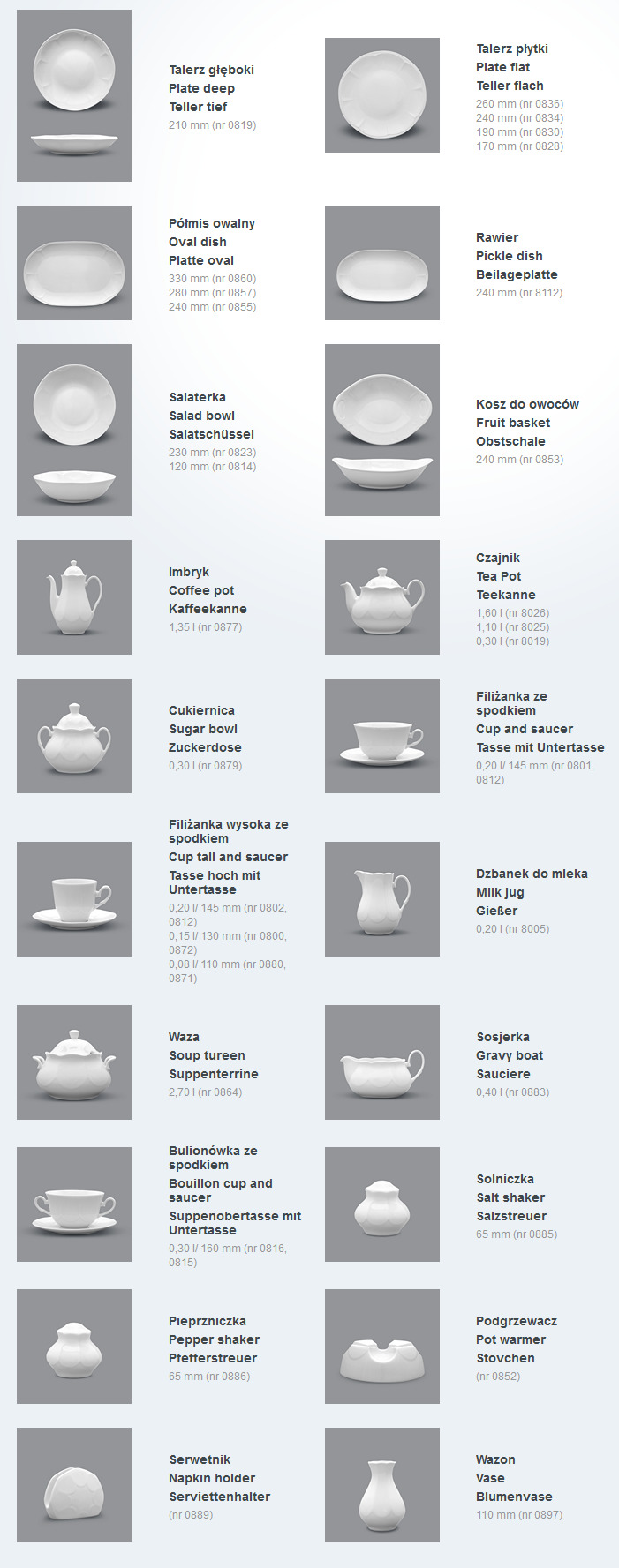Select the cup and saucer picture
619x1568 pixels.
tap(382, 736)
